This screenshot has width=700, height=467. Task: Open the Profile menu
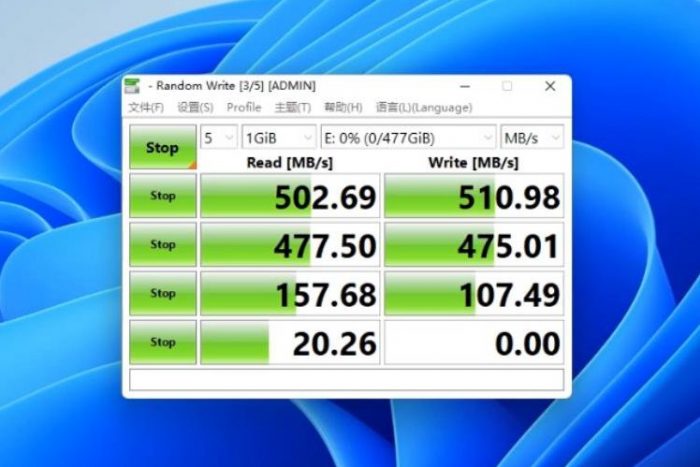pos(243,107)
